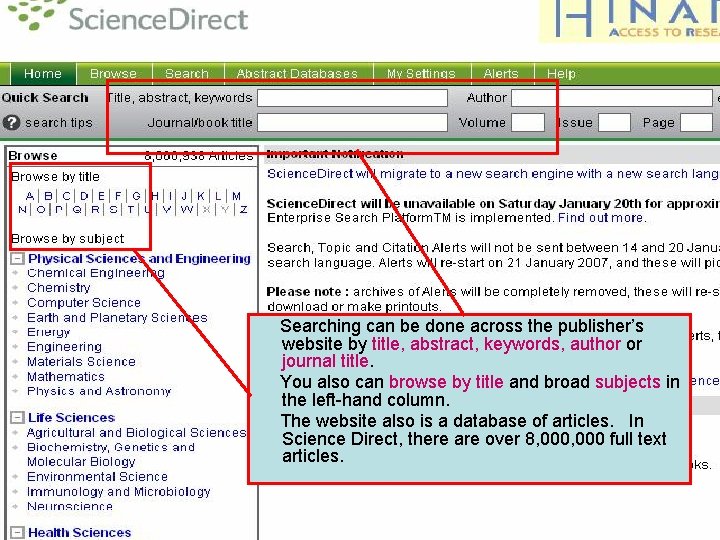This screenshot has height=540, width=720.
Task: Open Computer Science subject
Action: [84, 303]
